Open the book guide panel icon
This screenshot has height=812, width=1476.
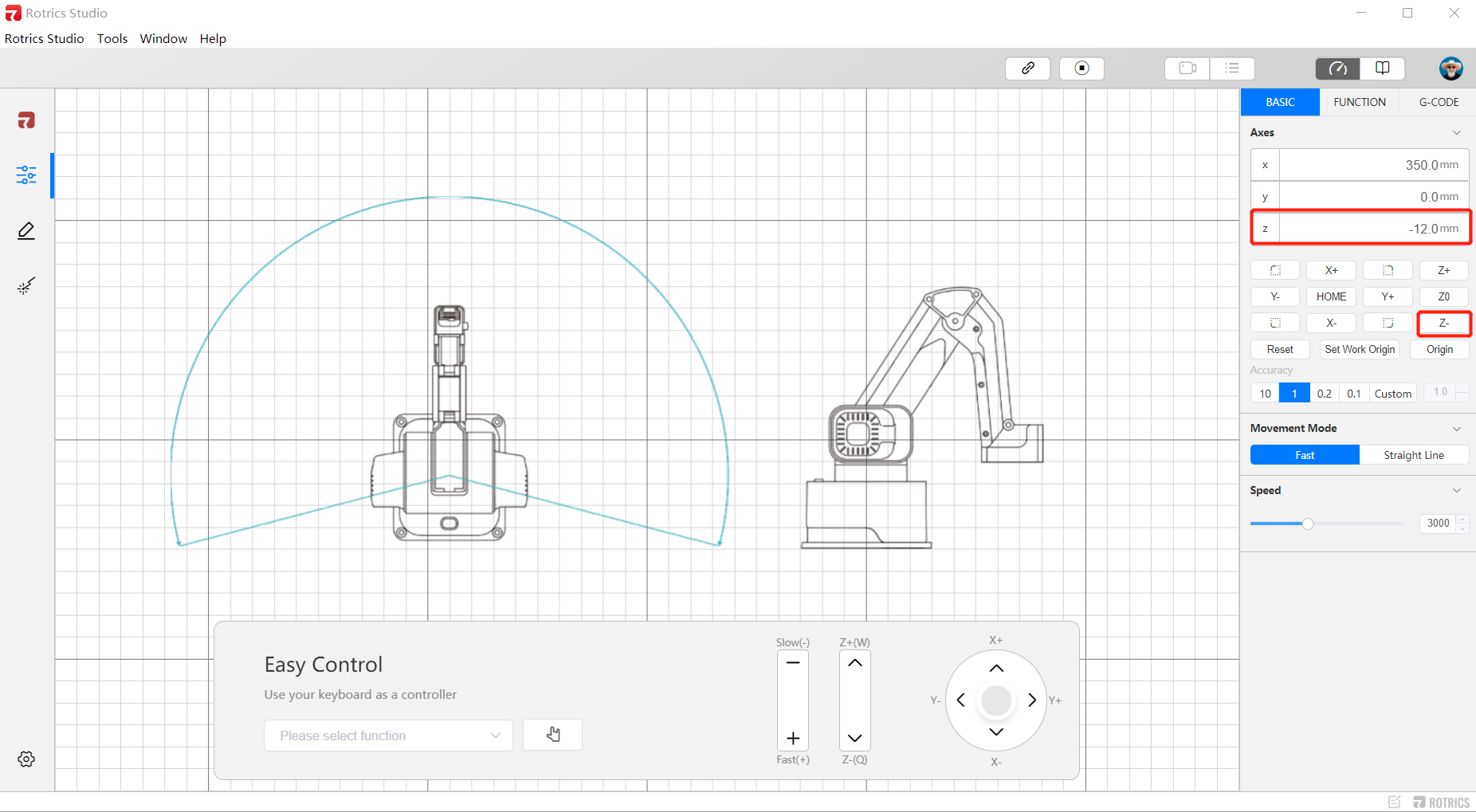pyautogui.click(x=1383, y=68)
